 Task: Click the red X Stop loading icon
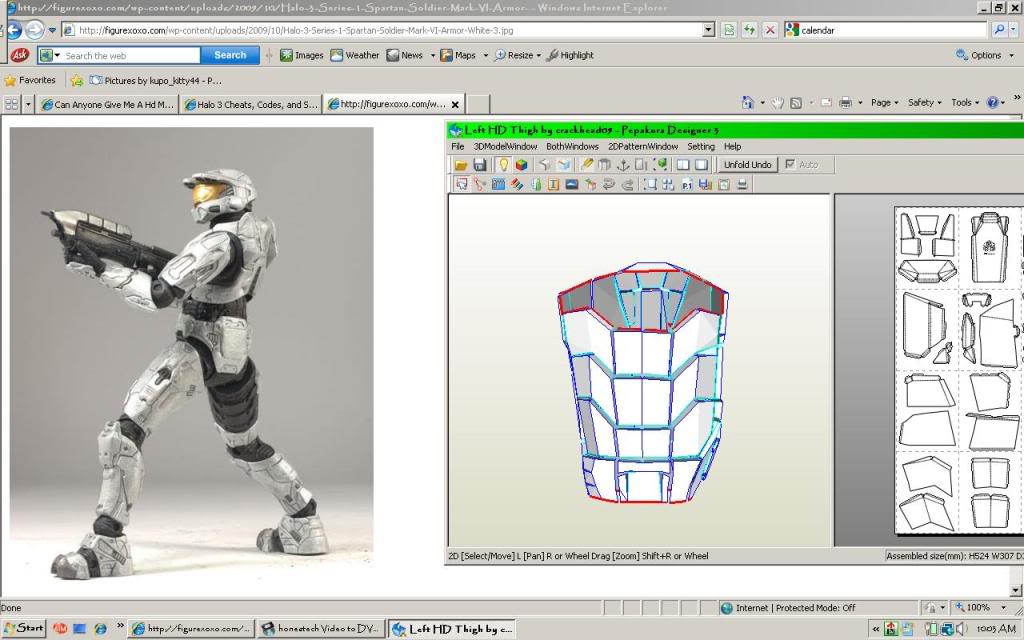click(770, 30)
